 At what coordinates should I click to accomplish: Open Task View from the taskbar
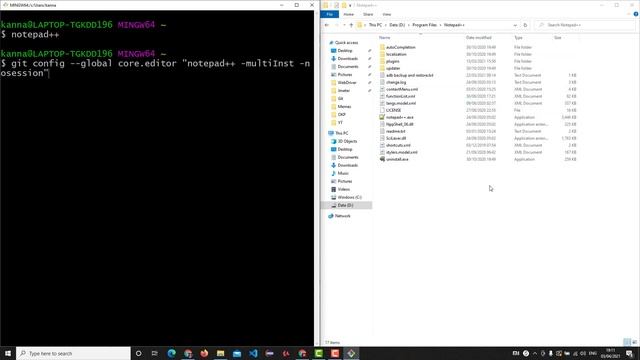click(x=155, y=353)
